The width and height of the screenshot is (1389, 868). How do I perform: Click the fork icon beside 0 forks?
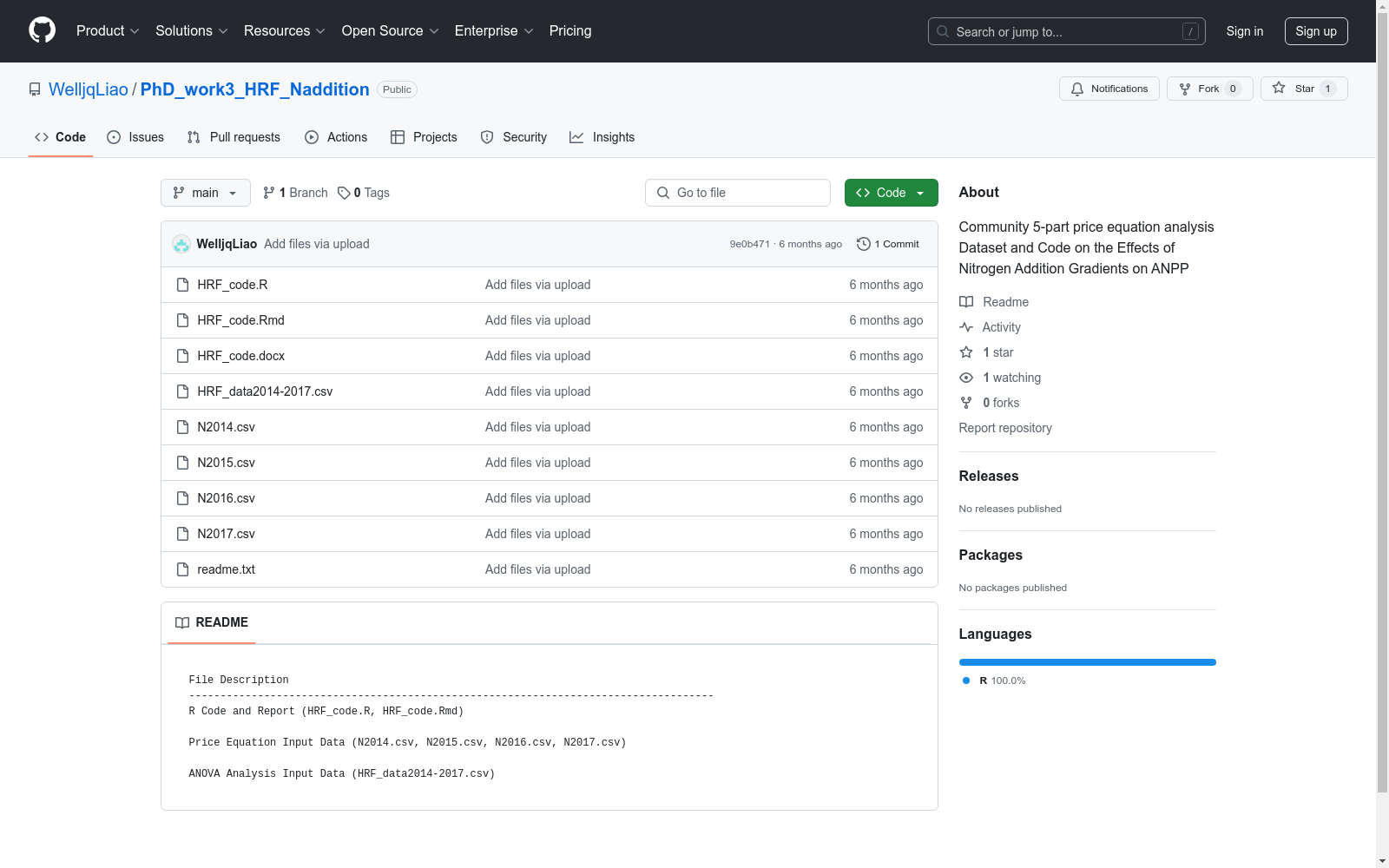[x=966, y=403]
